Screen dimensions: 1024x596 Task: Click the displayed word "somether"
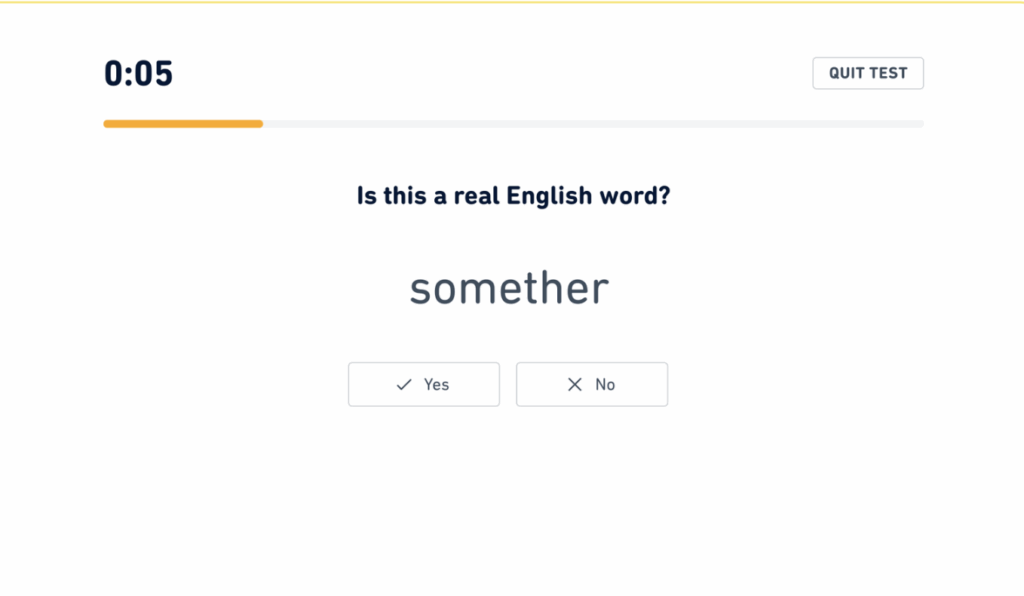pos(509,289)
